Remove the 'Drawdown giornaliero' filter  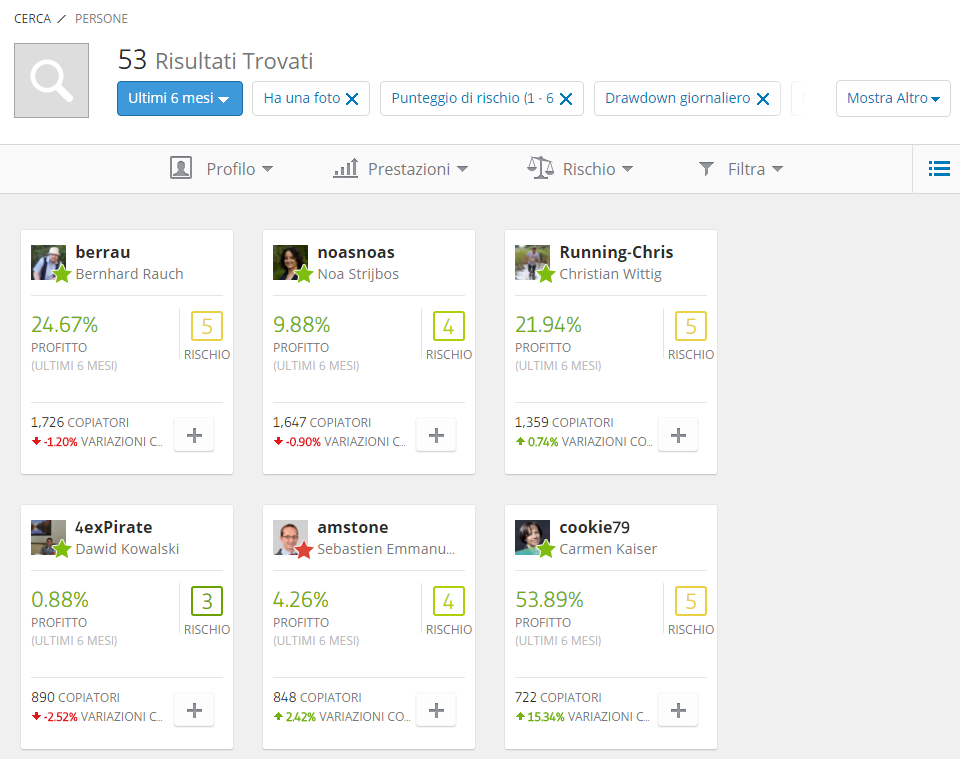763,99
